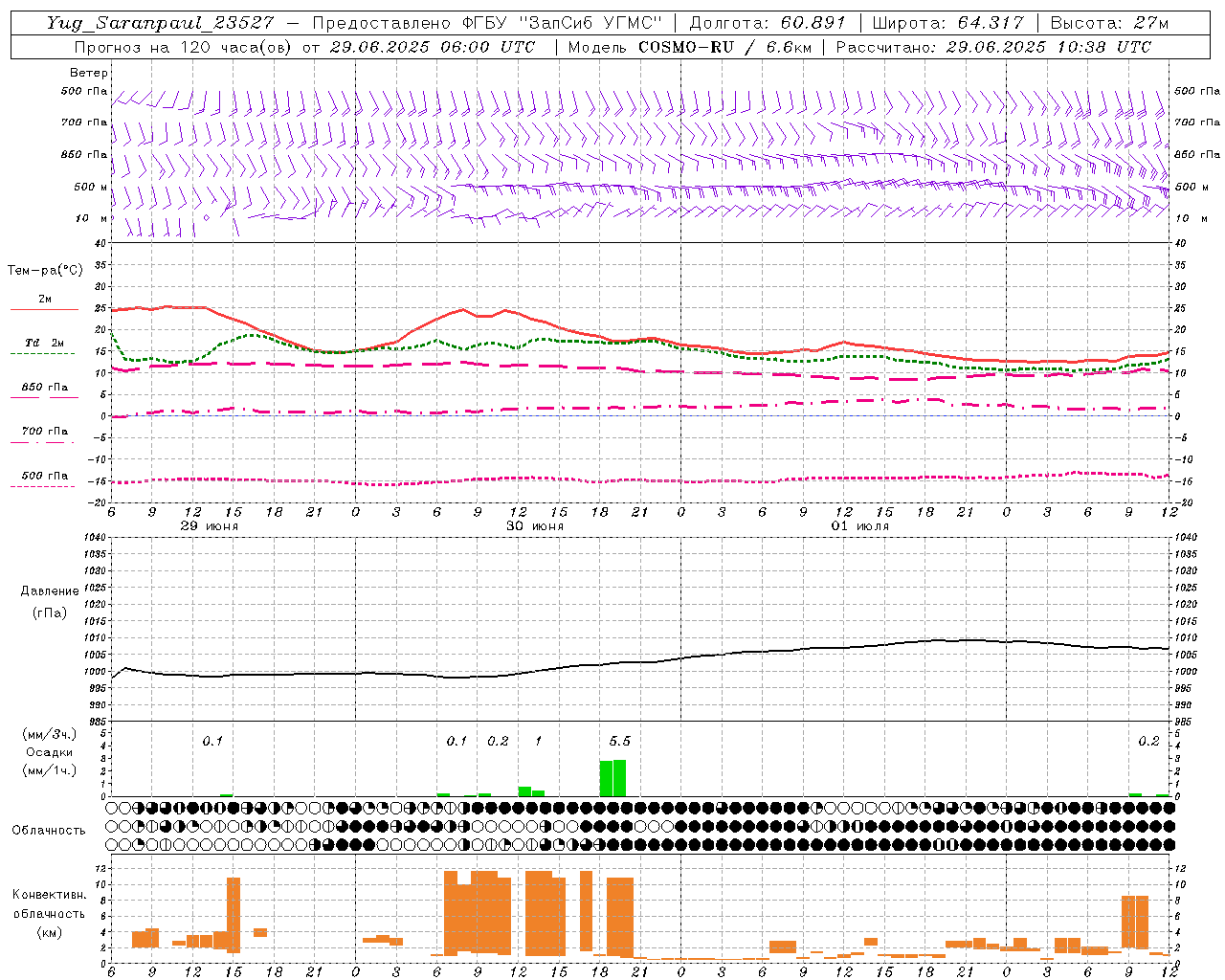Click the Облачность panel label
The width and height of the screenshot is (1225, 980).
click(x=49, y=830)
